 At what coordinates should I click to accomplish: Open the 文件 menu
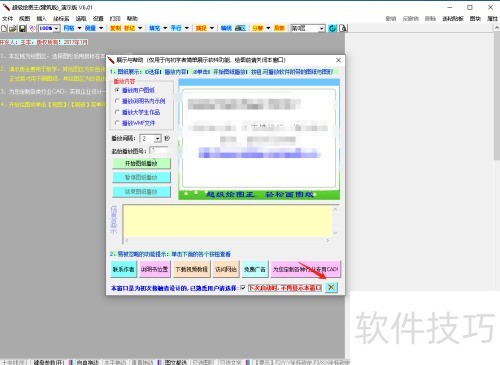pos(7,18)
